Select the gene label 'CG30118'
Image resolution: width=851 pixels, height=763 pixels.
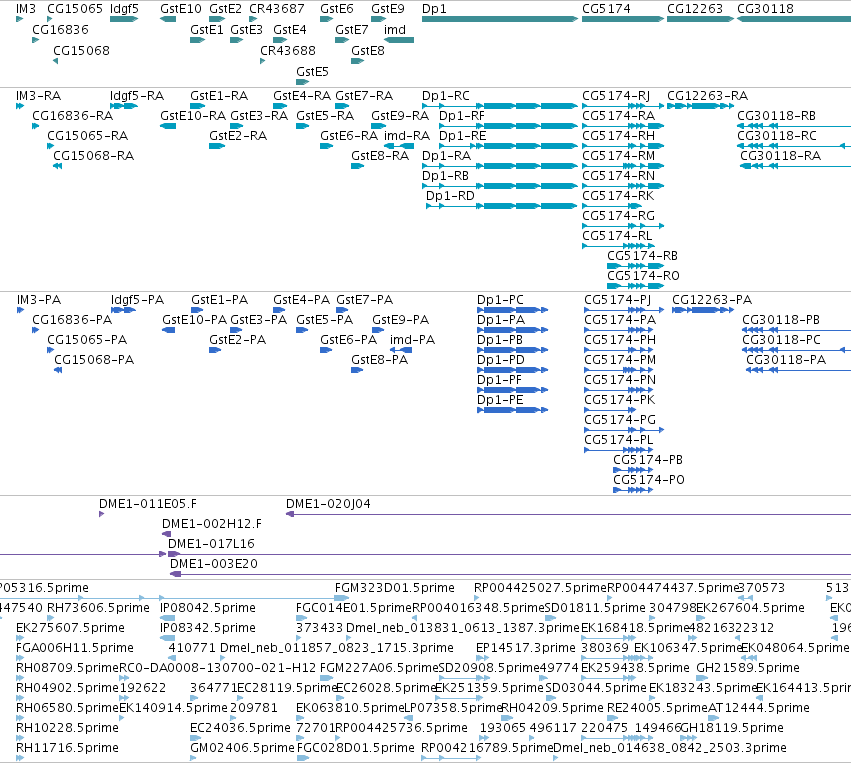click(765, 9)
